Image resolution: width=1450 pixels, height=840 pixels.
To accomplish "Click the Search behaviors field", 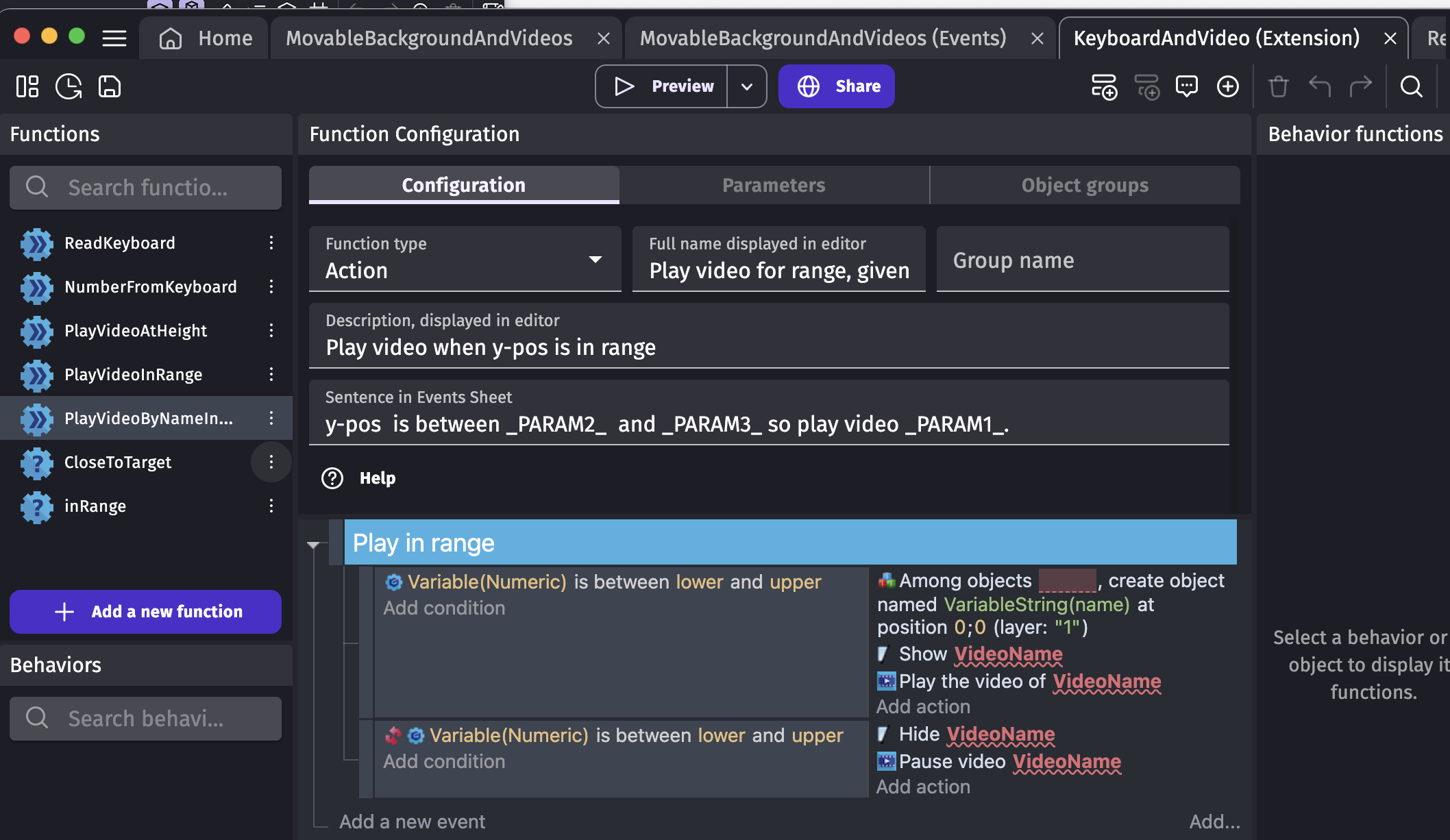I will point(145,718).
